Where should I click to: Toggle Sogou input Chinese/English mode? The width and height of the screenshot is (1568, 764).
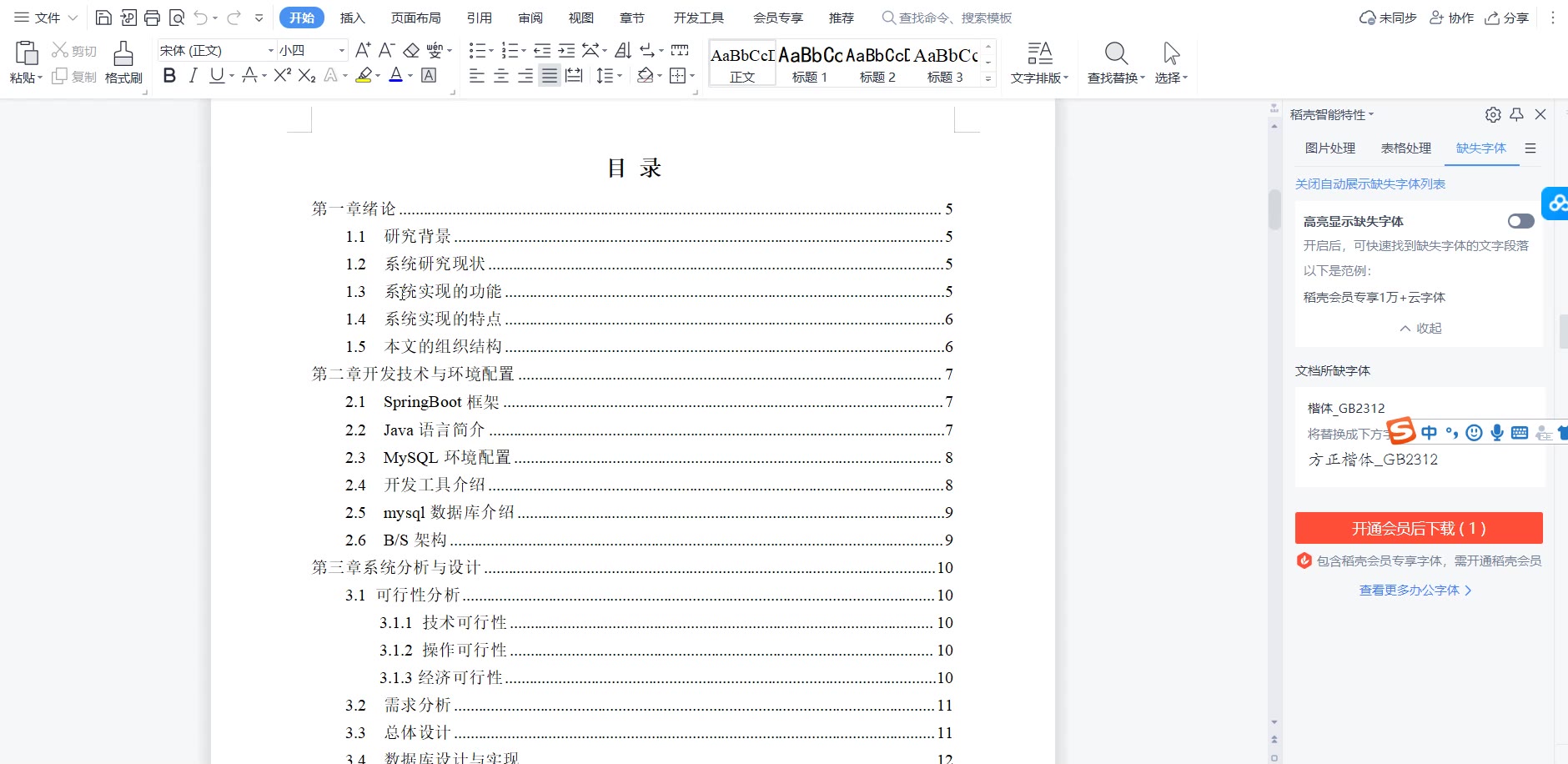click(1430, 432)
